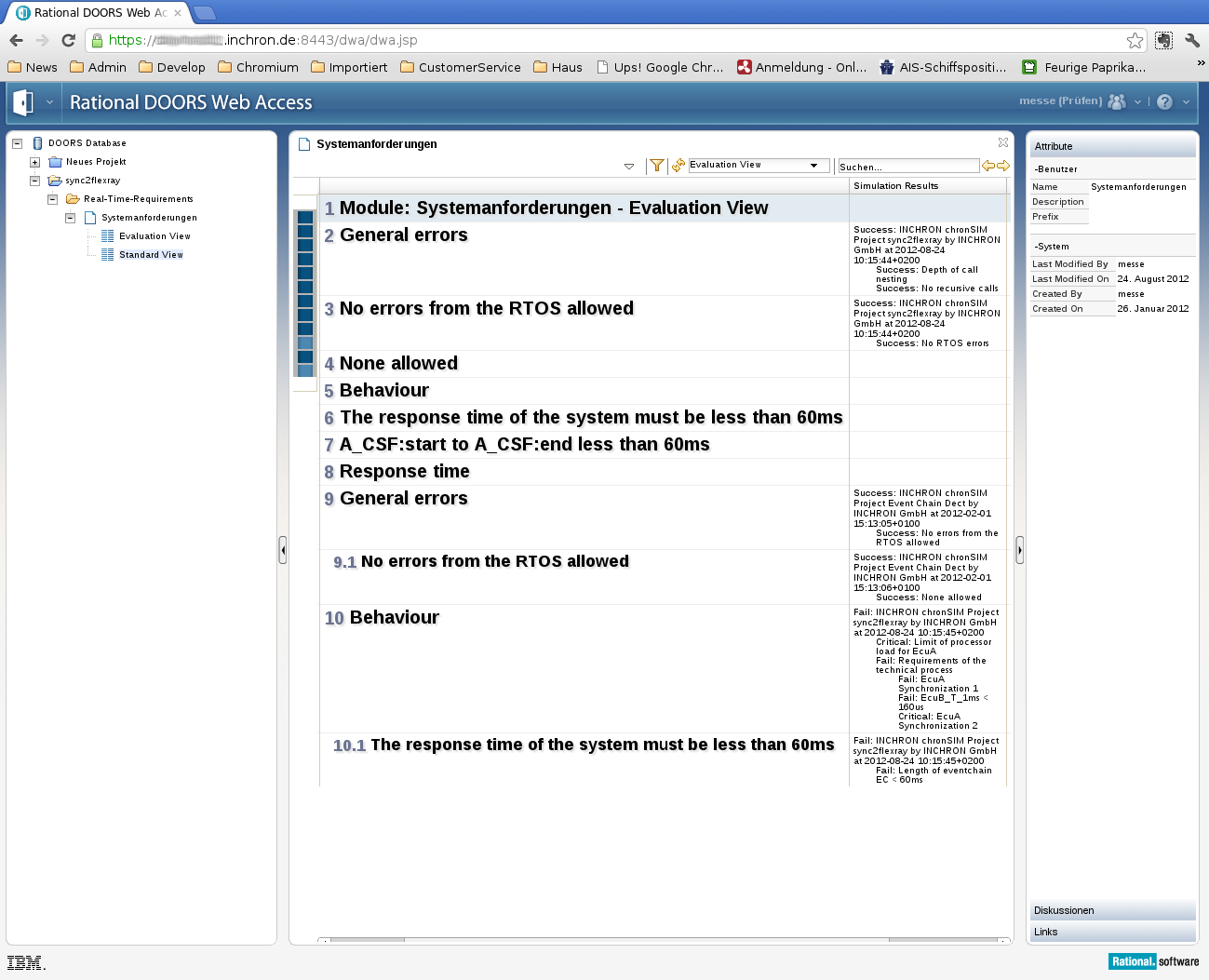Viewport: 1209px width, 980px height.
Task: Open AIS-Schiffspositi... bookmark
Action: click(x=944, y=67)
